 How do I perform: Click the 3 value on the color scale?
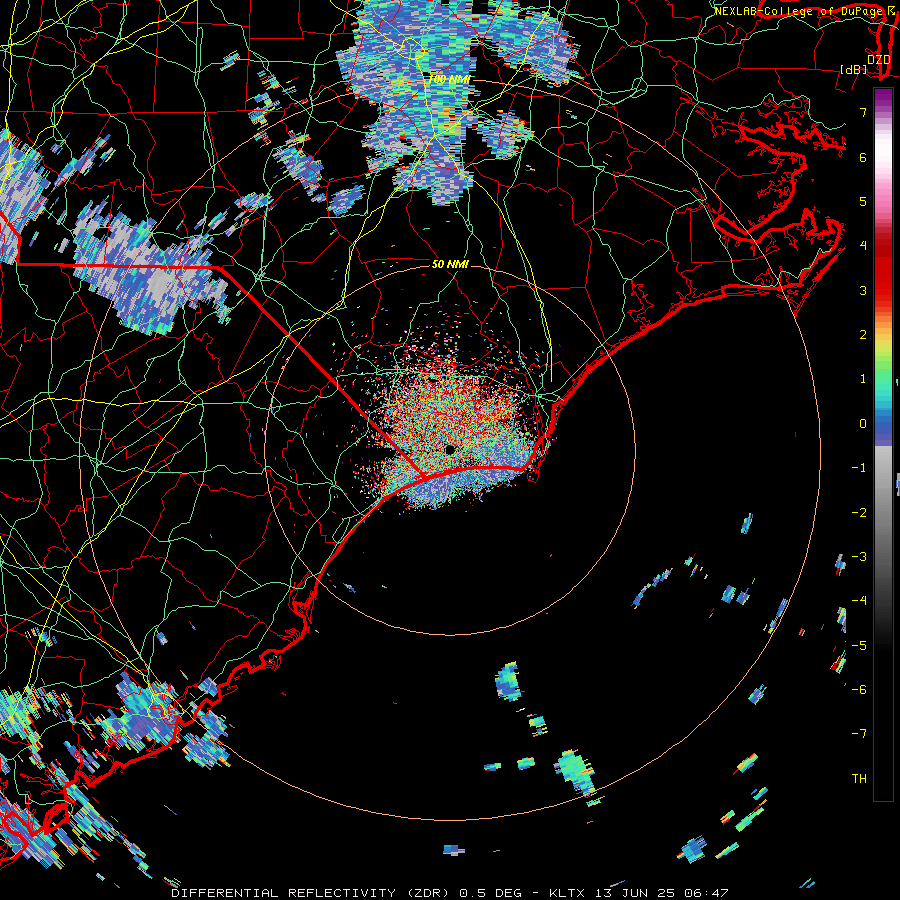pos(863,290)
